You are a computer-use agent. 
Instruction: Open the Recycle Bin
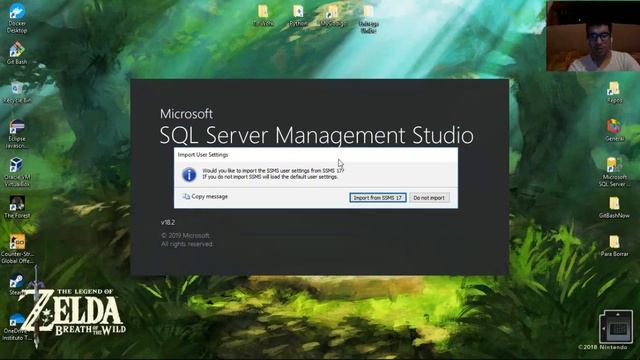click(17, 92)
